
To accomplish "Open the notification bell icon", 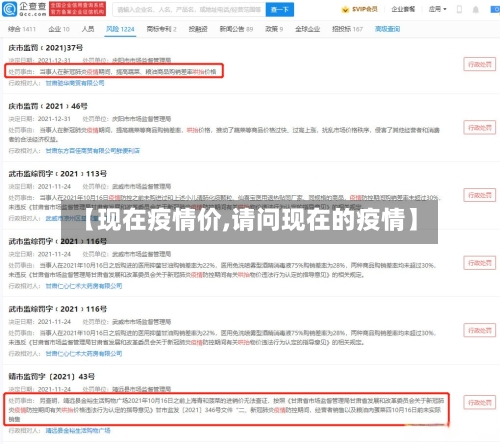I will [476, 10].
